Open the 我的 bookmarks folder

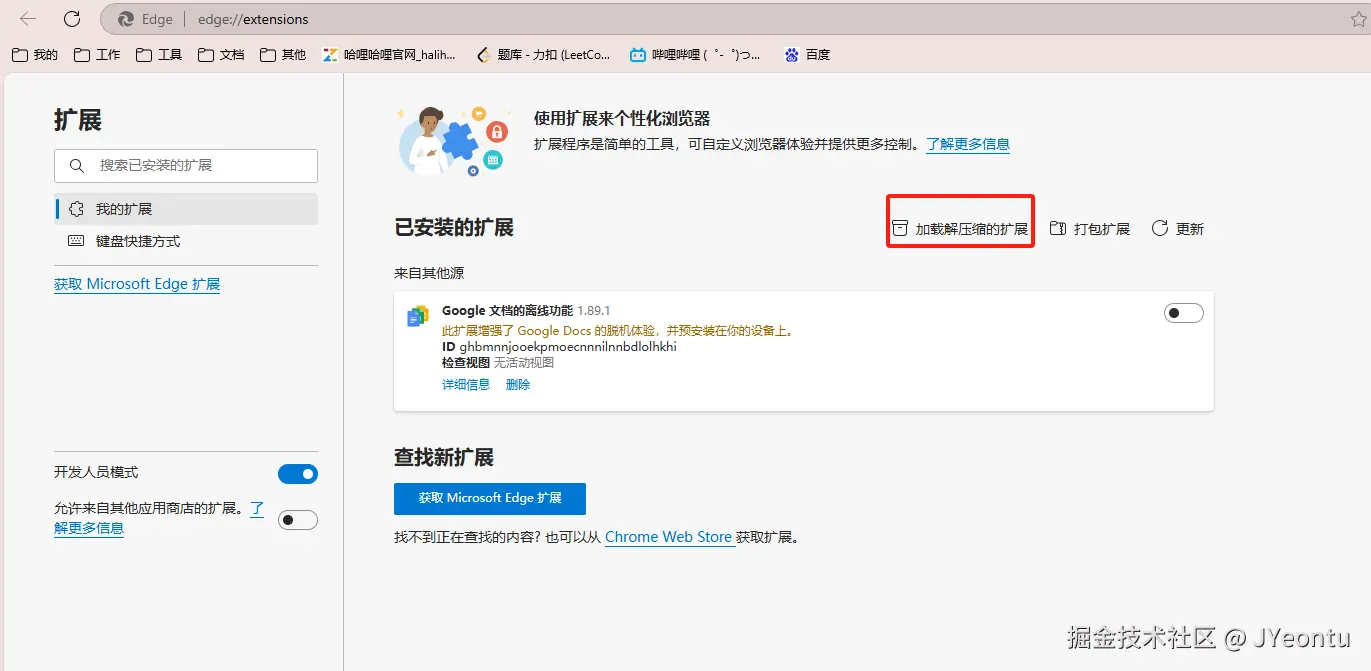tap(35, 55)
